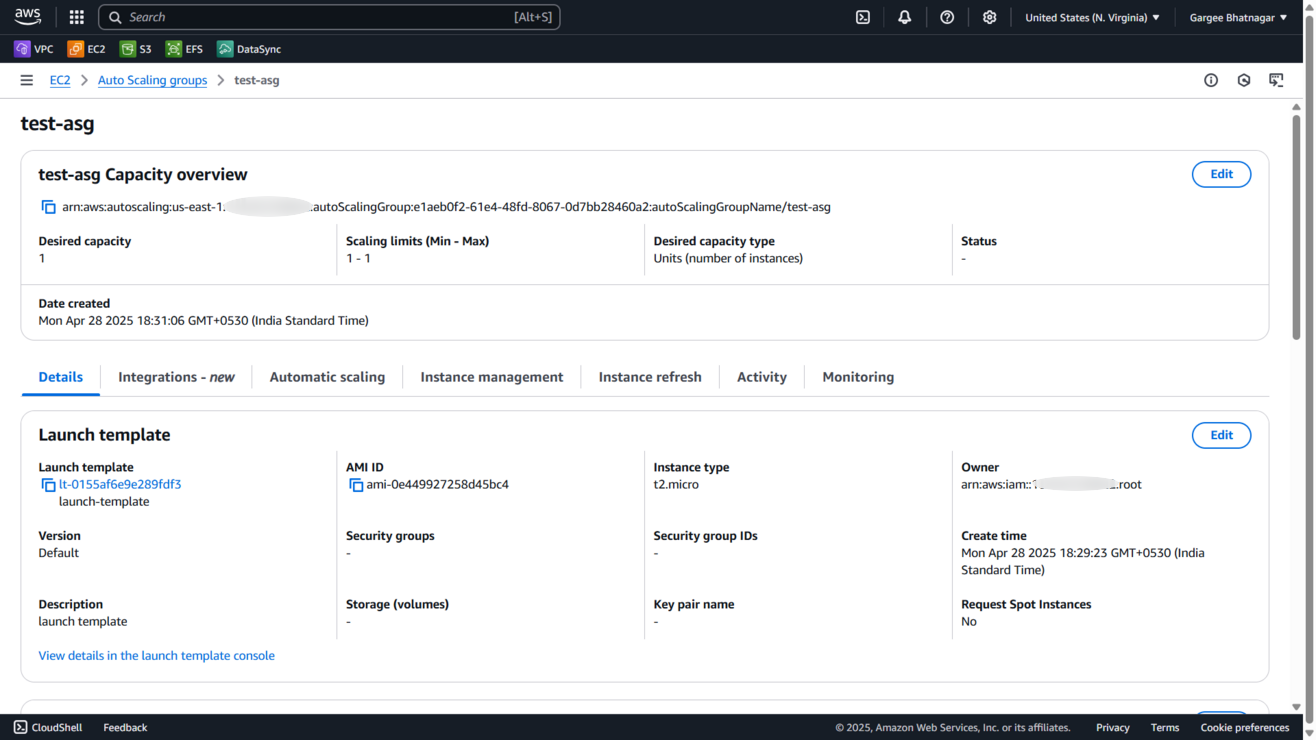
Task: Open the info panel icon
Action: [1211, 80]
